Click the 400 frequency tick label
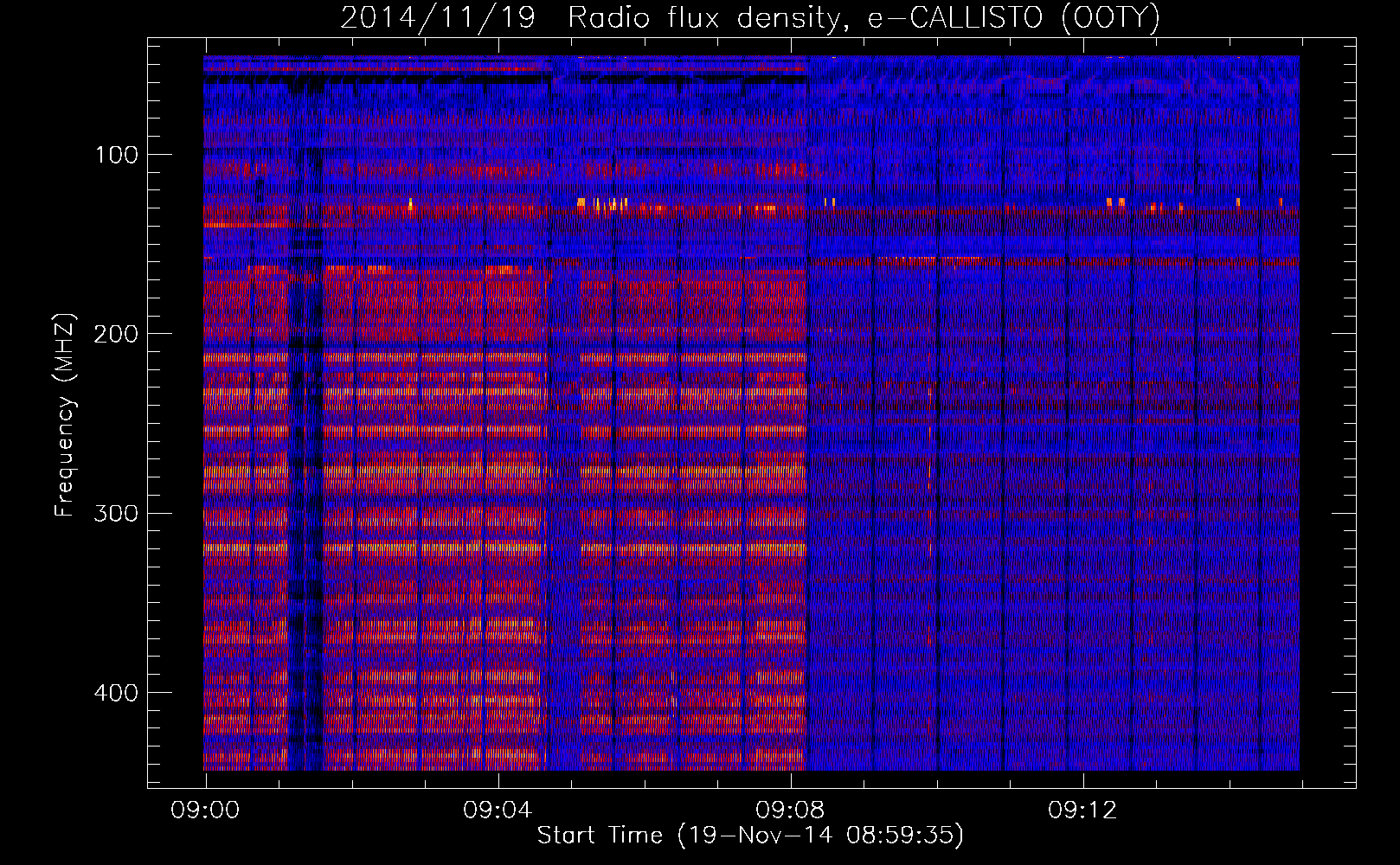This screenshot has height=865, width=1400. [117, 693]
